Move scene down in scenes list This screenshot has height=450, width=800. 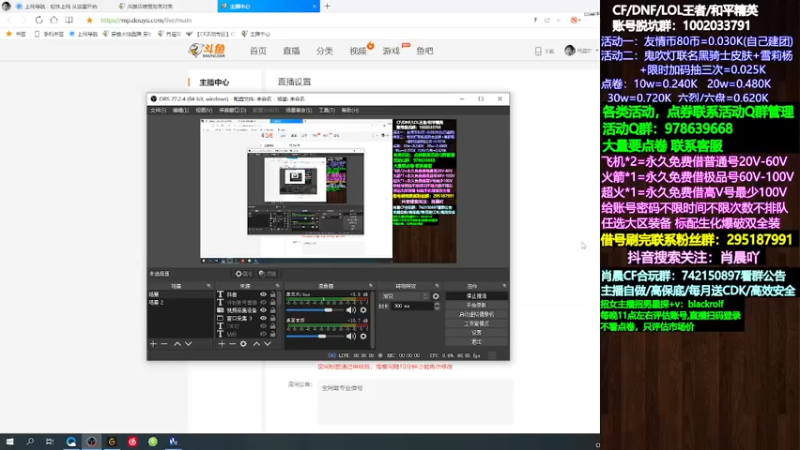click(x=188, y=344)
